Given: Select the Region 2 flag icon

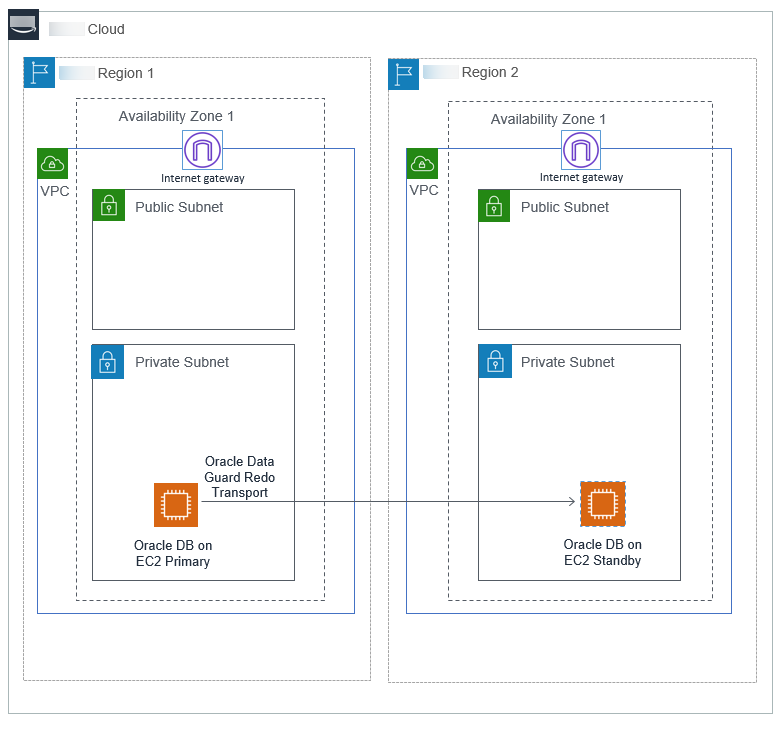Looking at the screenshot, I should pyautogui.click(x=403, y=73).
